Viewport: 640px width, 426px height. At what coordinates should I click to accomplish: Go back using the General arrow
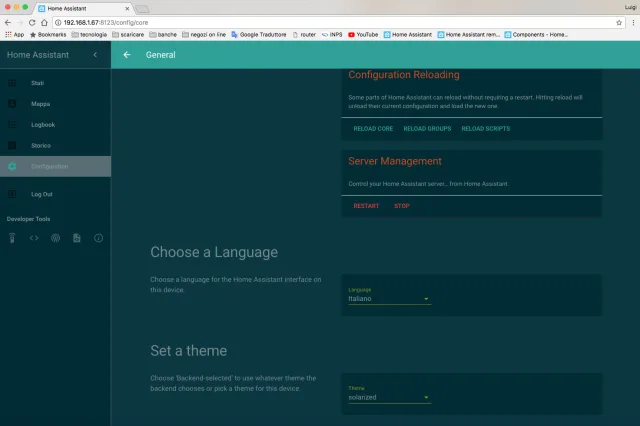click(x=127, y=55)
